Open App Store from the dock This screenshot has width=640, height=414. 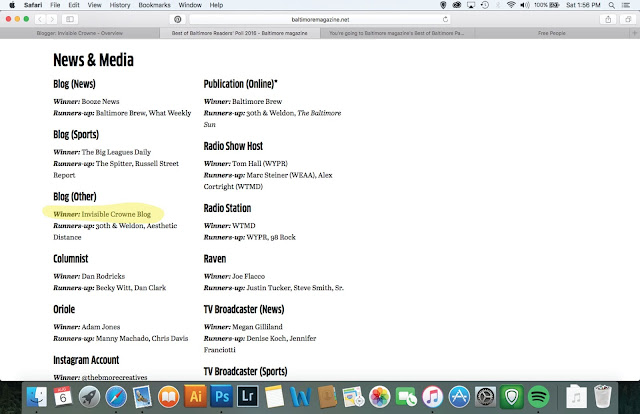point(459,396)
